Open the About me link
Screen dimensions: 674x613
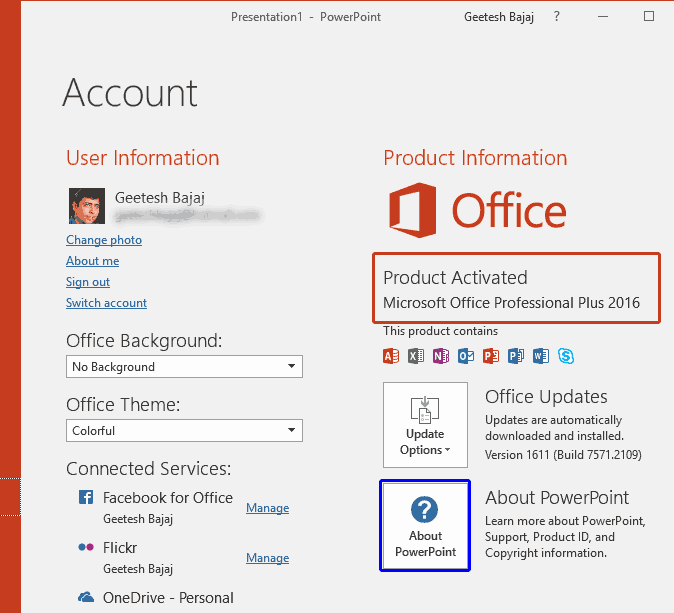click(x=92, y=261)
